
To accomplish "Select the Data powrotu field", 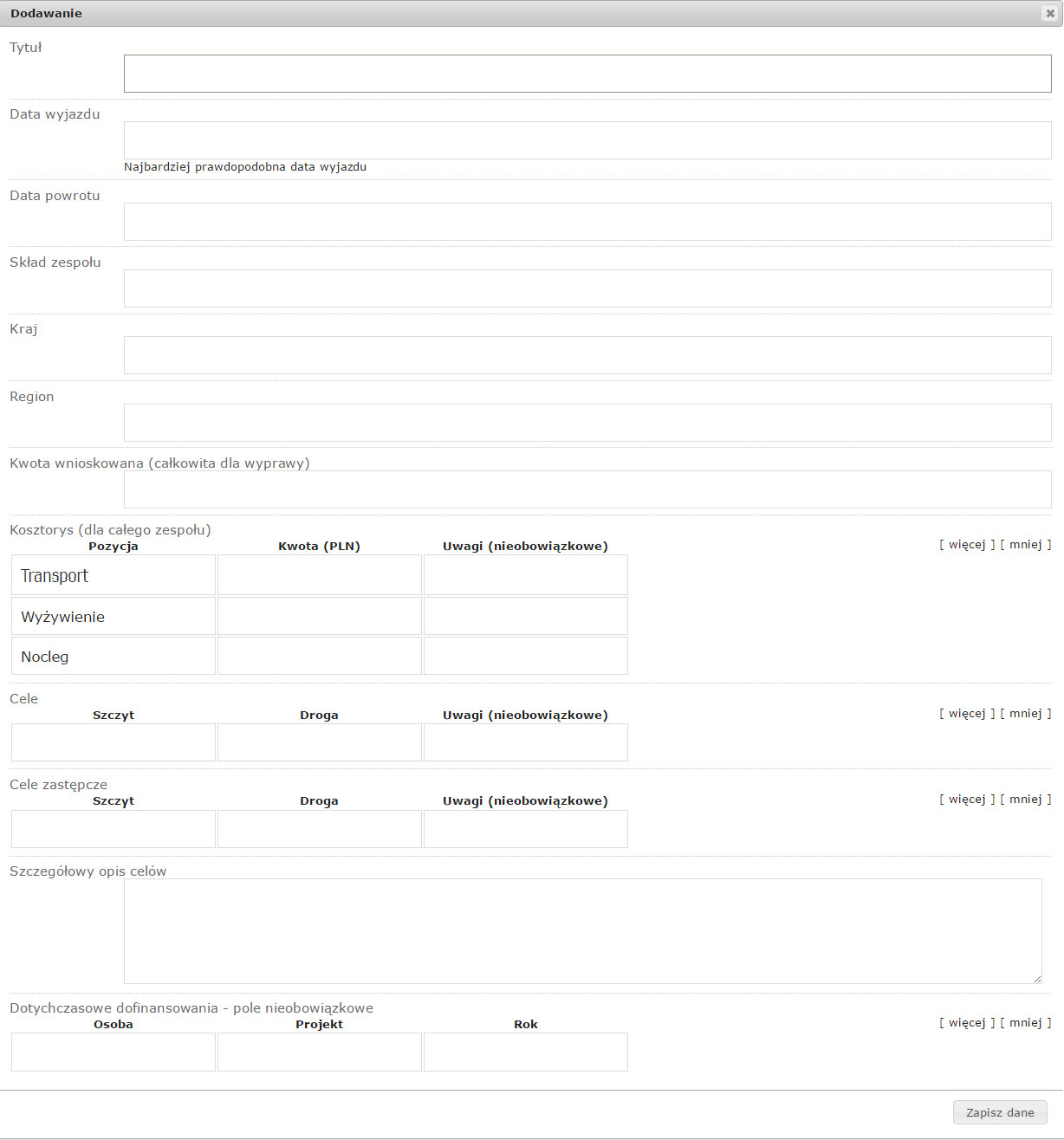I will 587,222.
